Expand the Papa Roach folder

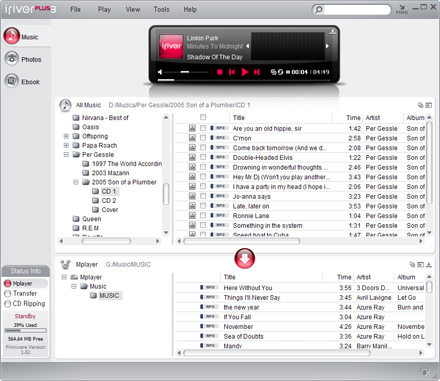66,145
